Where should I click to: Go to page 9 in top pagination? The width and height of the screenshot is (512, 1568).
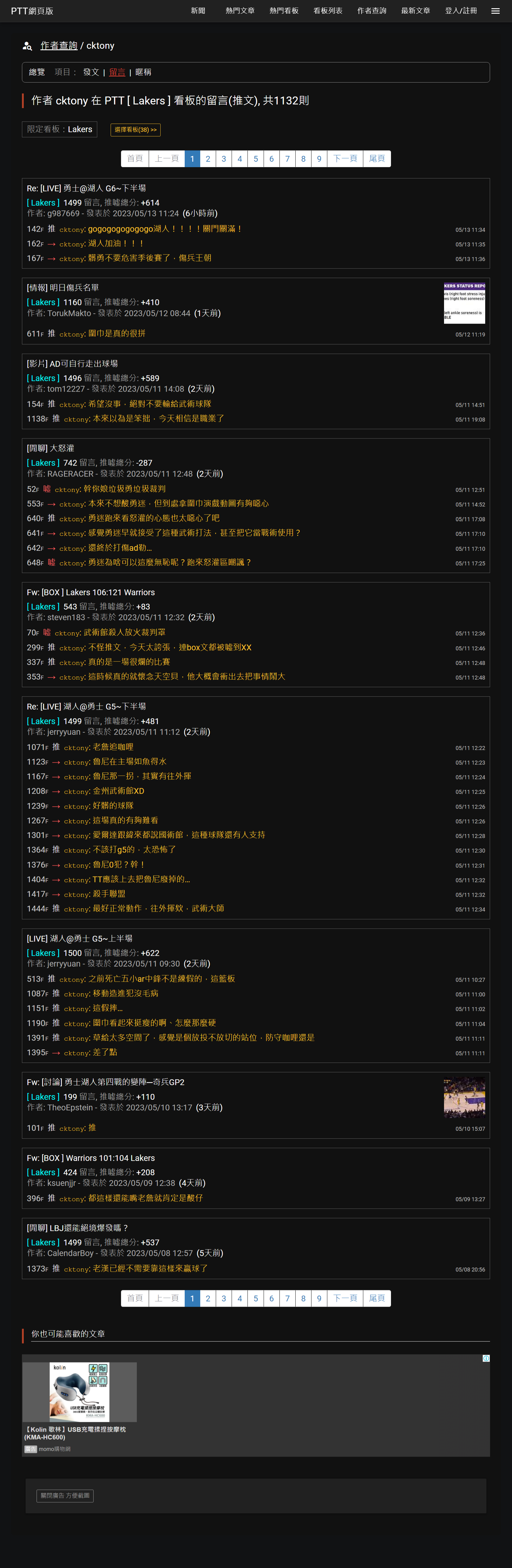point(319,159)
